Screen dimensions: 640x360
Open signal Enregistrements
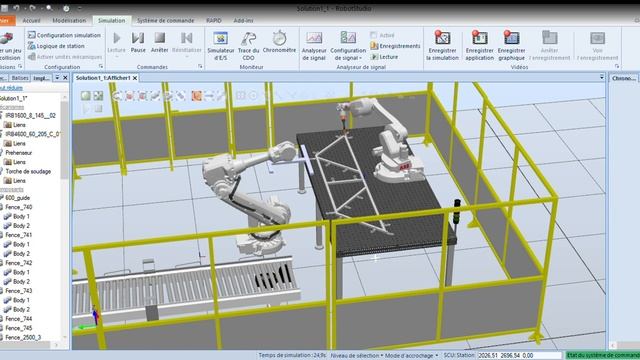(x=395, y=46)
